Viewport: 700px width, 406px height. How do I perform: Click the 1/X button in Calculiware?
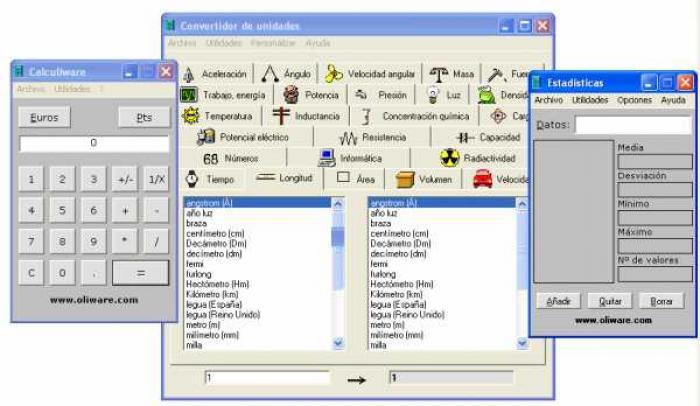pos(156,180)
